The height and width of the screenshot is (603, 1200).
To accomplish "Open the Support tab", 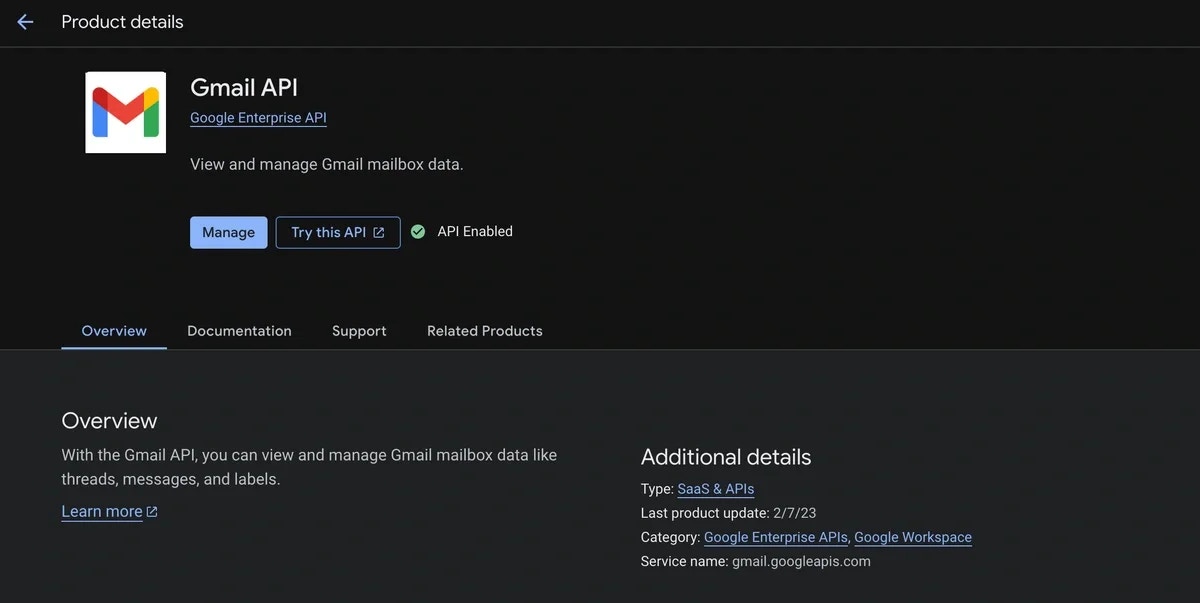I will pyautogui.click(x=359, y=331).
